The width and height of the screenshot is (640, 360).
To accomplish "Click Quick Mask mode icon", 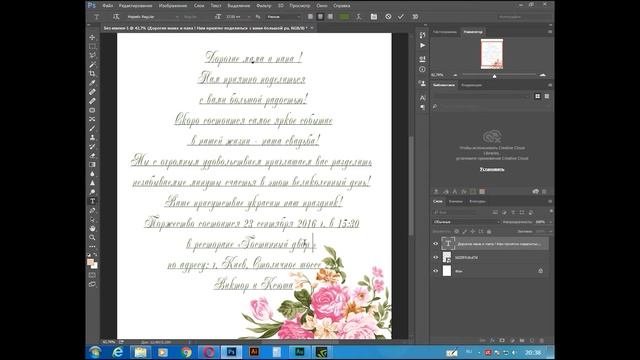I will (92, 275).
